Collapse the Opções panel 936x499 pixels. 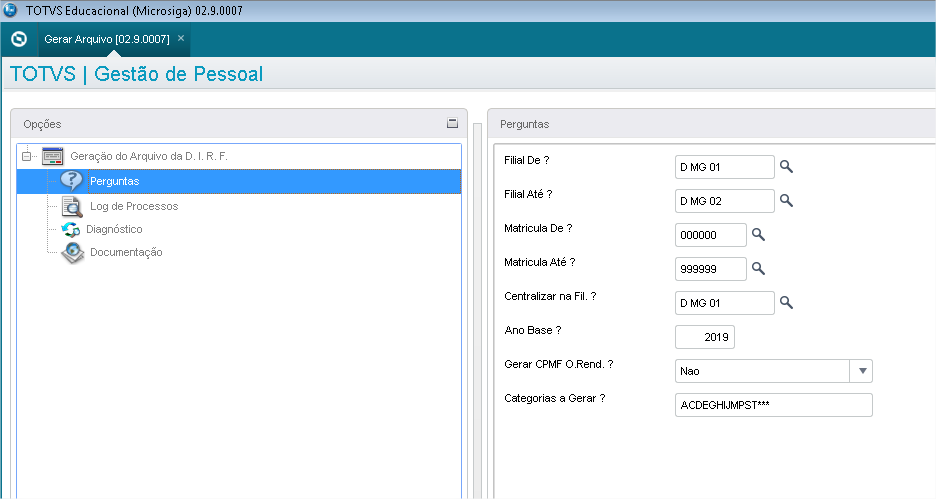tap(452, 123)
